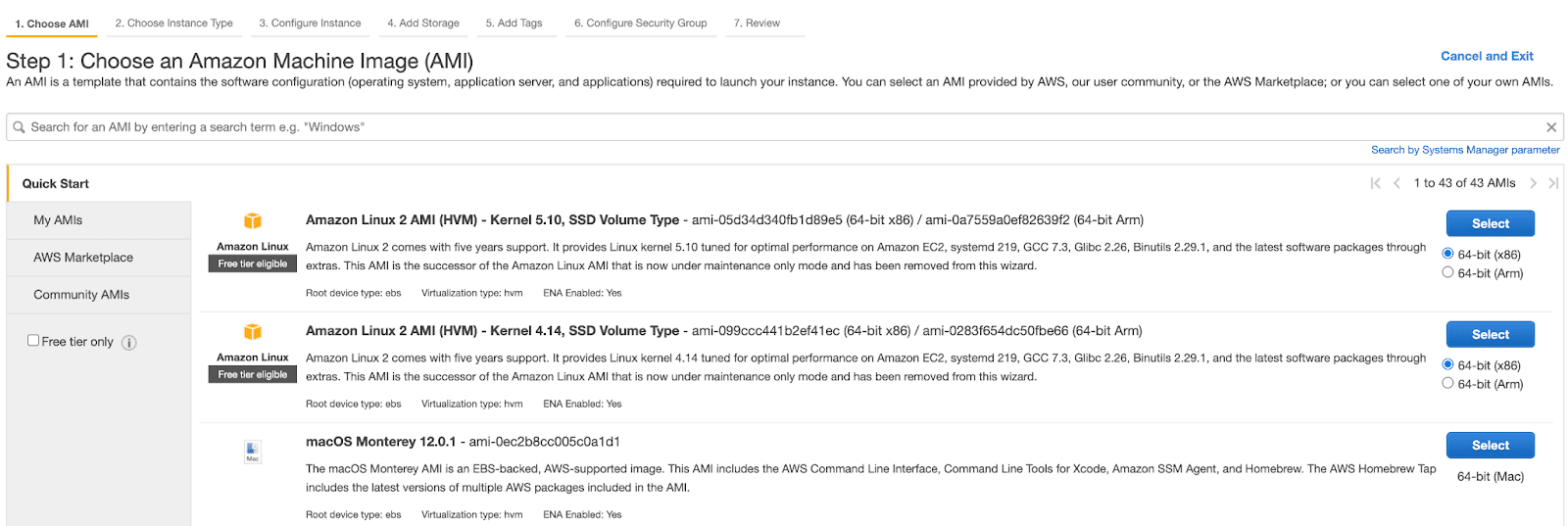Open the 1. Choose AMI step tab
Viewport: 1568px width, 526px height.
point(52,24)
